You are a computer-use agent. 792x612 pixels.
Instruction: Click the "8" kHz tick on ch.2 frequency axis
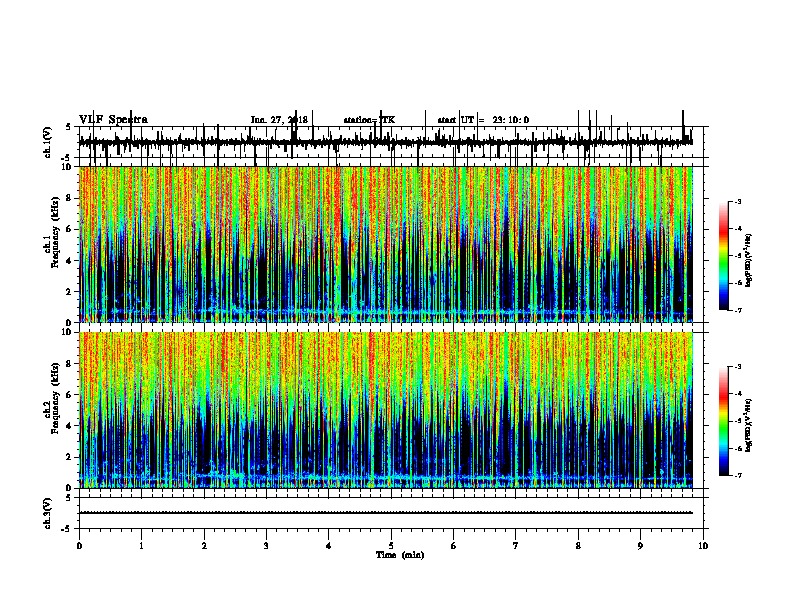pos(69,364)
